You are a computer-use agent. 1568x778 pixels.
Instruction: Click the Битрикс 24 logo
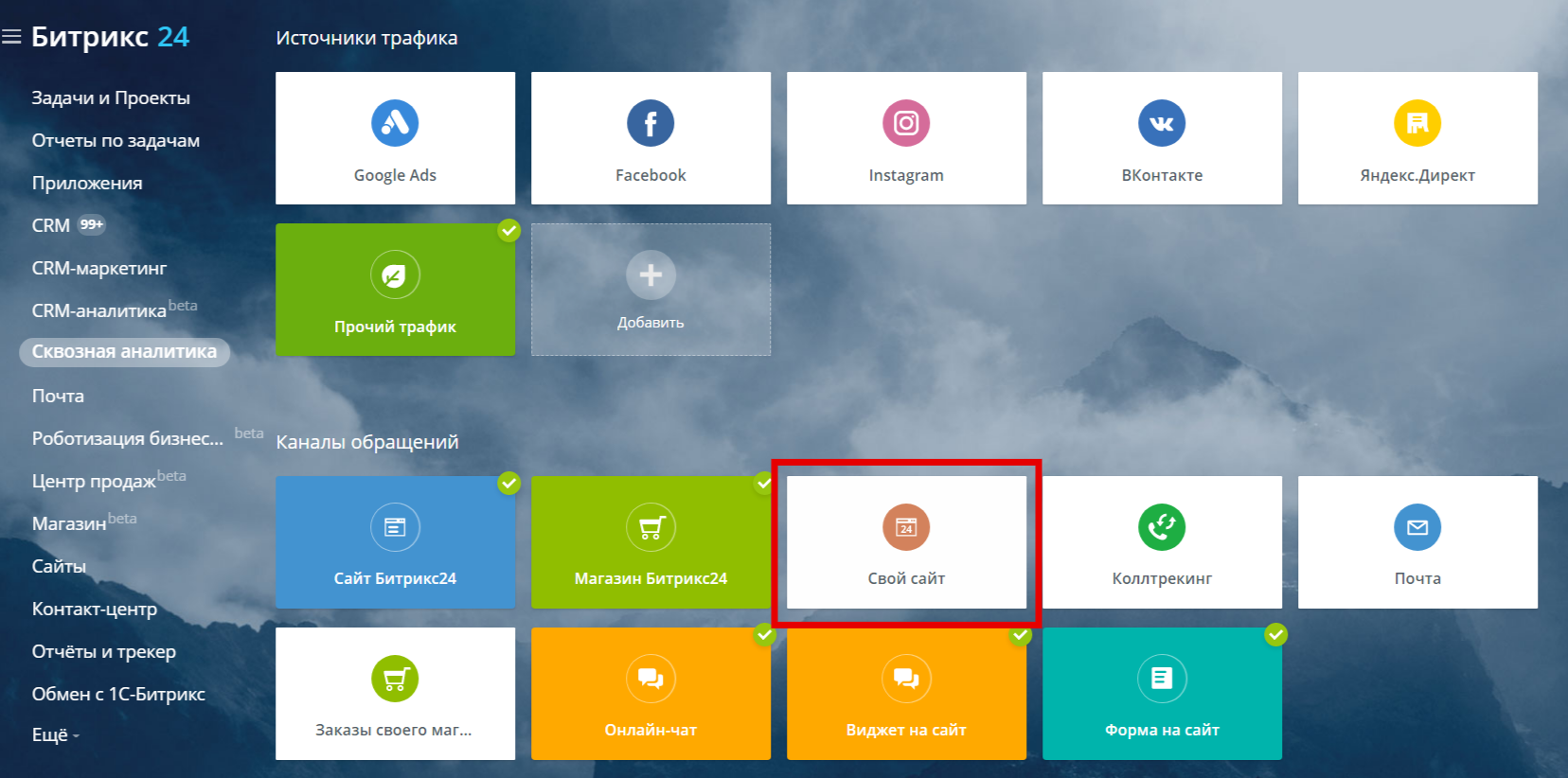point(111,37)
